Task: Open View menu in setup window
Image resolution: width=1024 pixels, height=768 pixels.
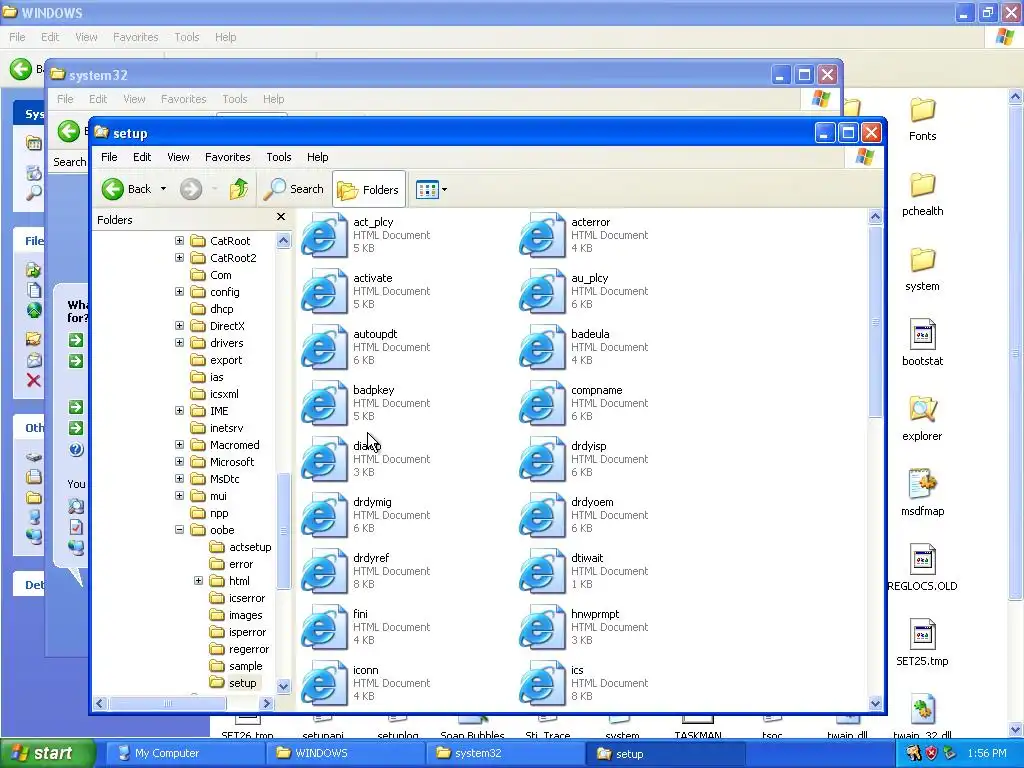Action: coord(178,157)
